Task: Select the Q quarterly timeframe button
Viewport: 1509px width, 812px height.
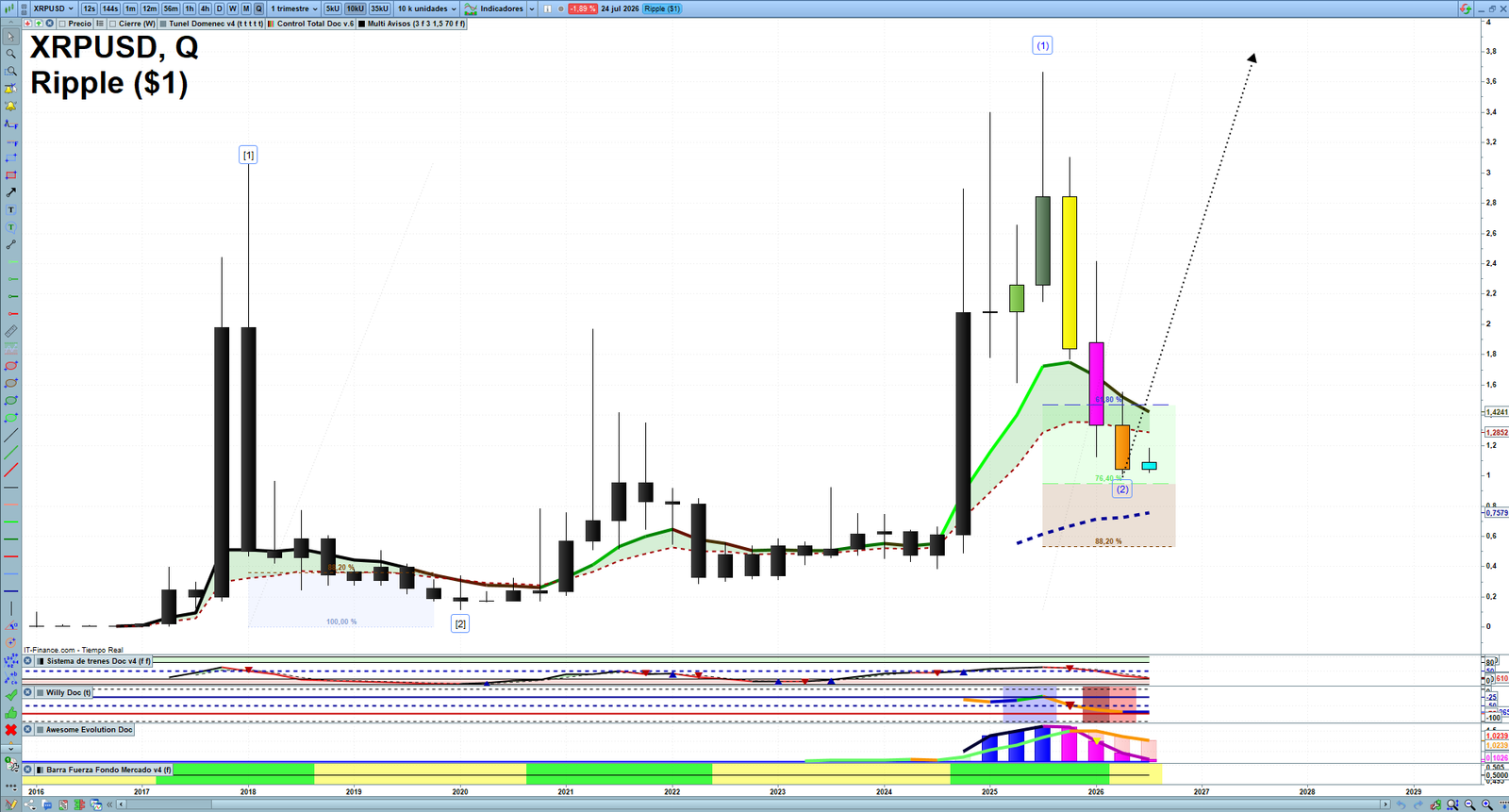Action: 258,8
